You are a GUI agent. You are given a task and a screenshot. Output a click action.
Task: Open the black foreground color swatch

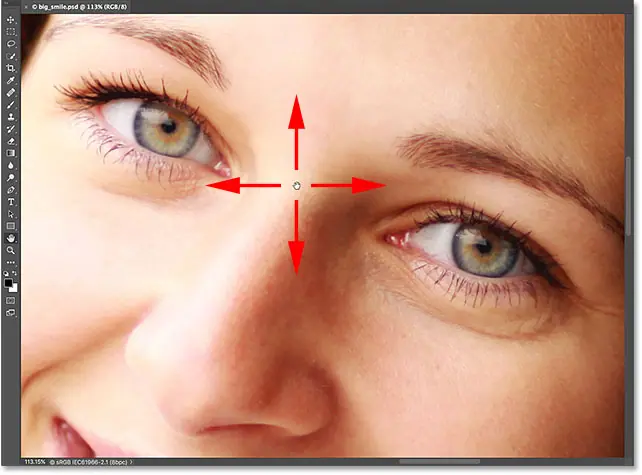(8, 283)
